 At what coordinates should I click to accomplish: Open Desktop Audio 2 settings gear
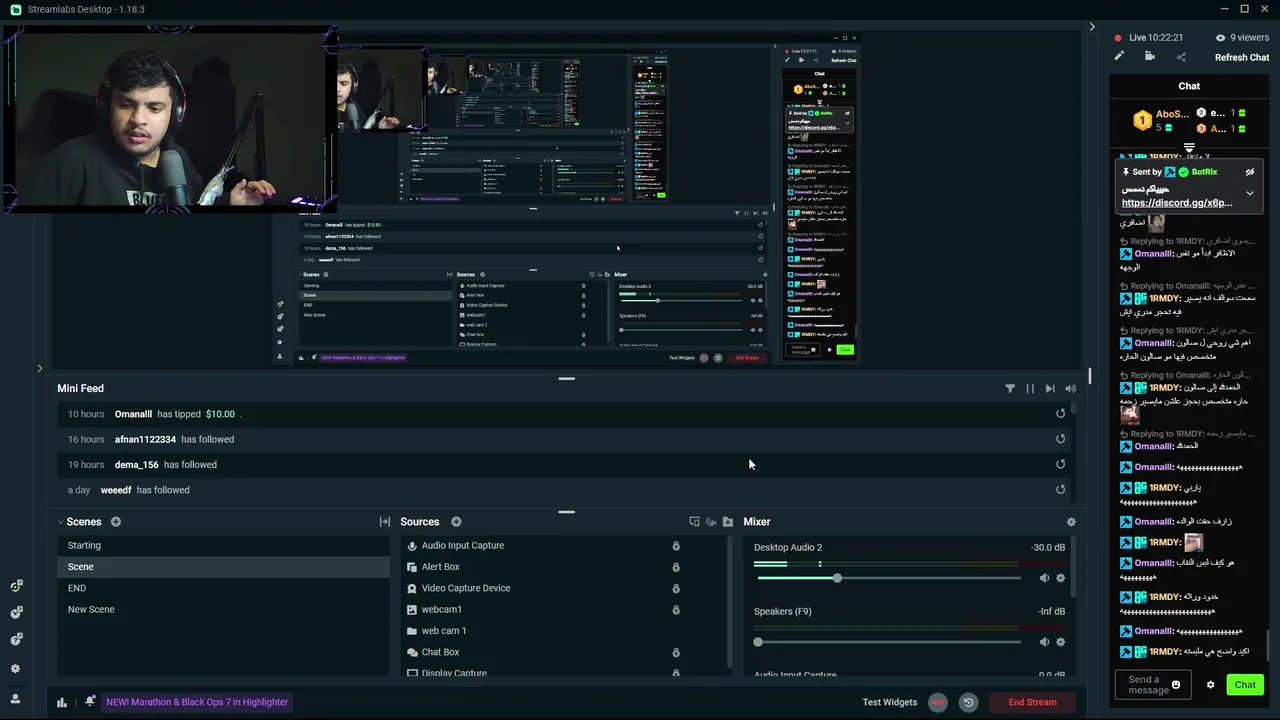(x=1061, y=578)
